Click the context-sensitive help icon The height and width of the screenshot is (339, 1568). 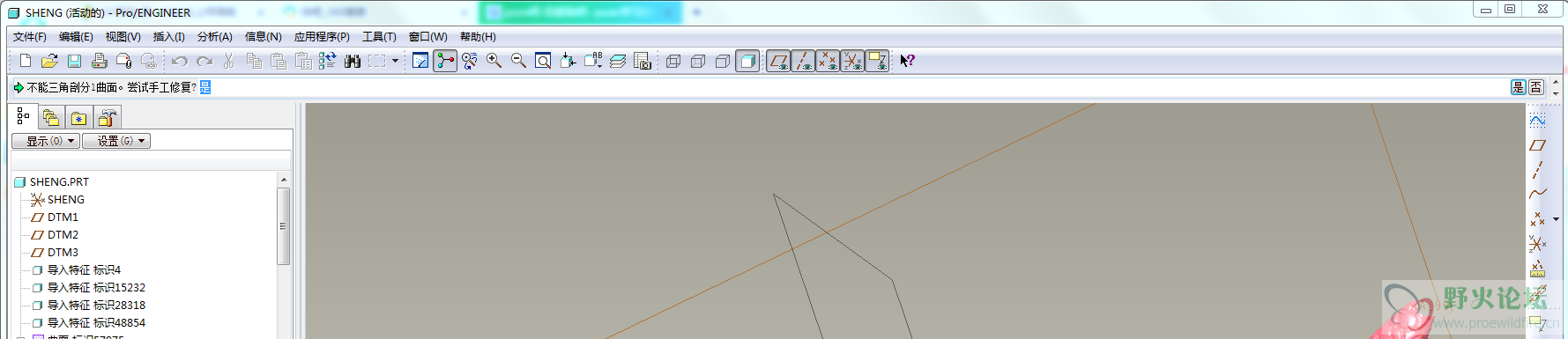tap(907, 61)
